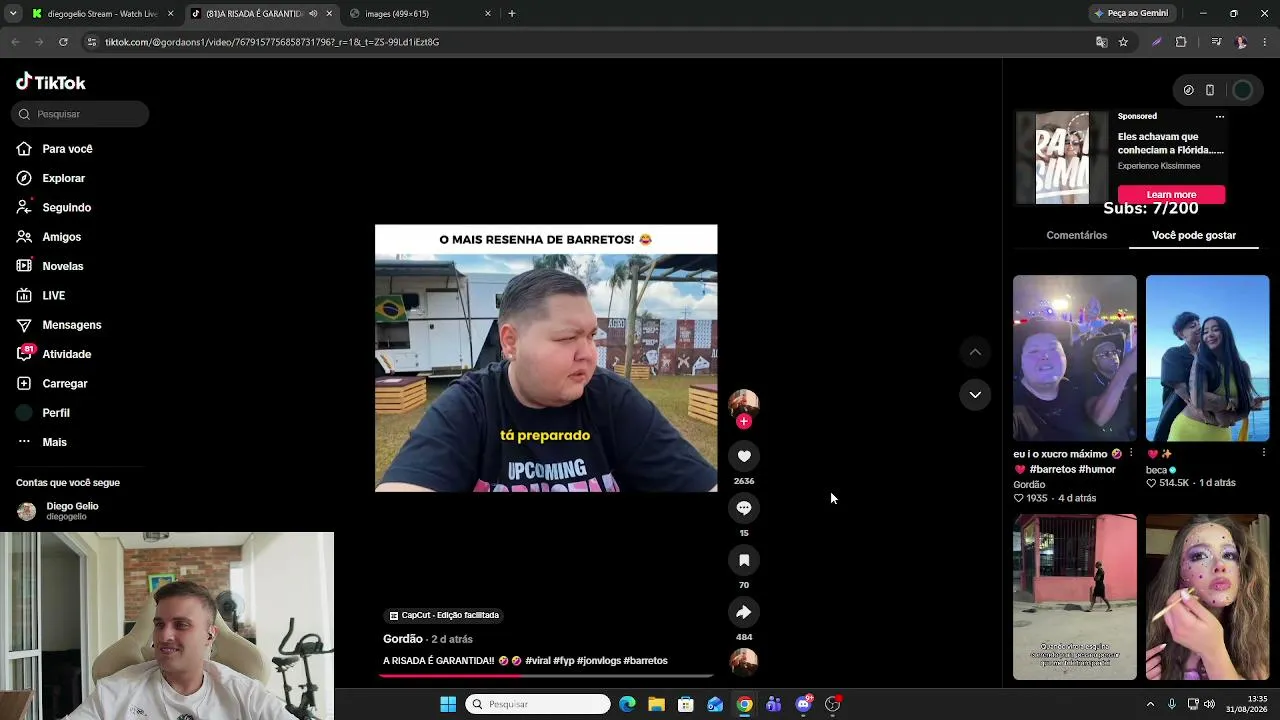This screenshot has width=1280, height=720.
Task: Mute the TikTok tab audio icon
Action: pyautogui.click(x=313, y=14)
